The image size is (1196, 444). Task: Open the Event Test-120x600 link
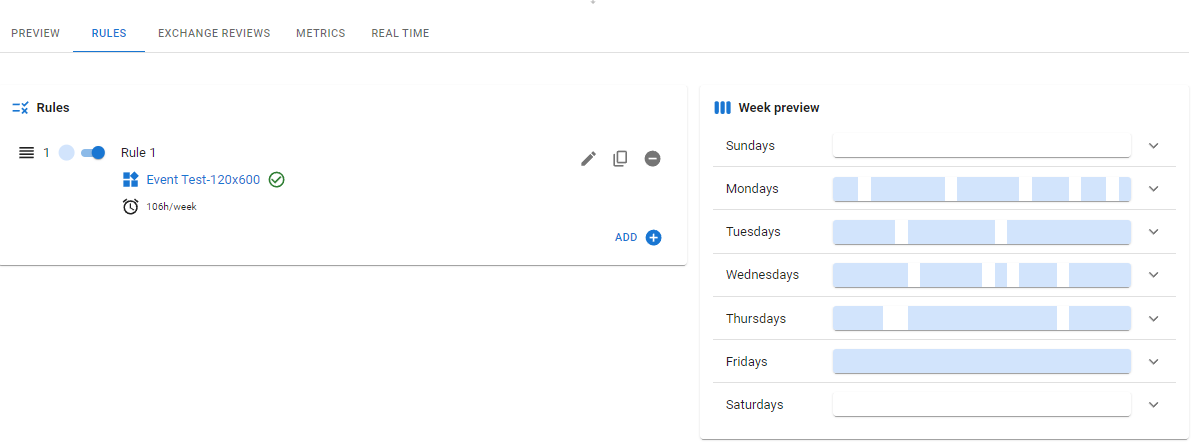tap(203, 180)
